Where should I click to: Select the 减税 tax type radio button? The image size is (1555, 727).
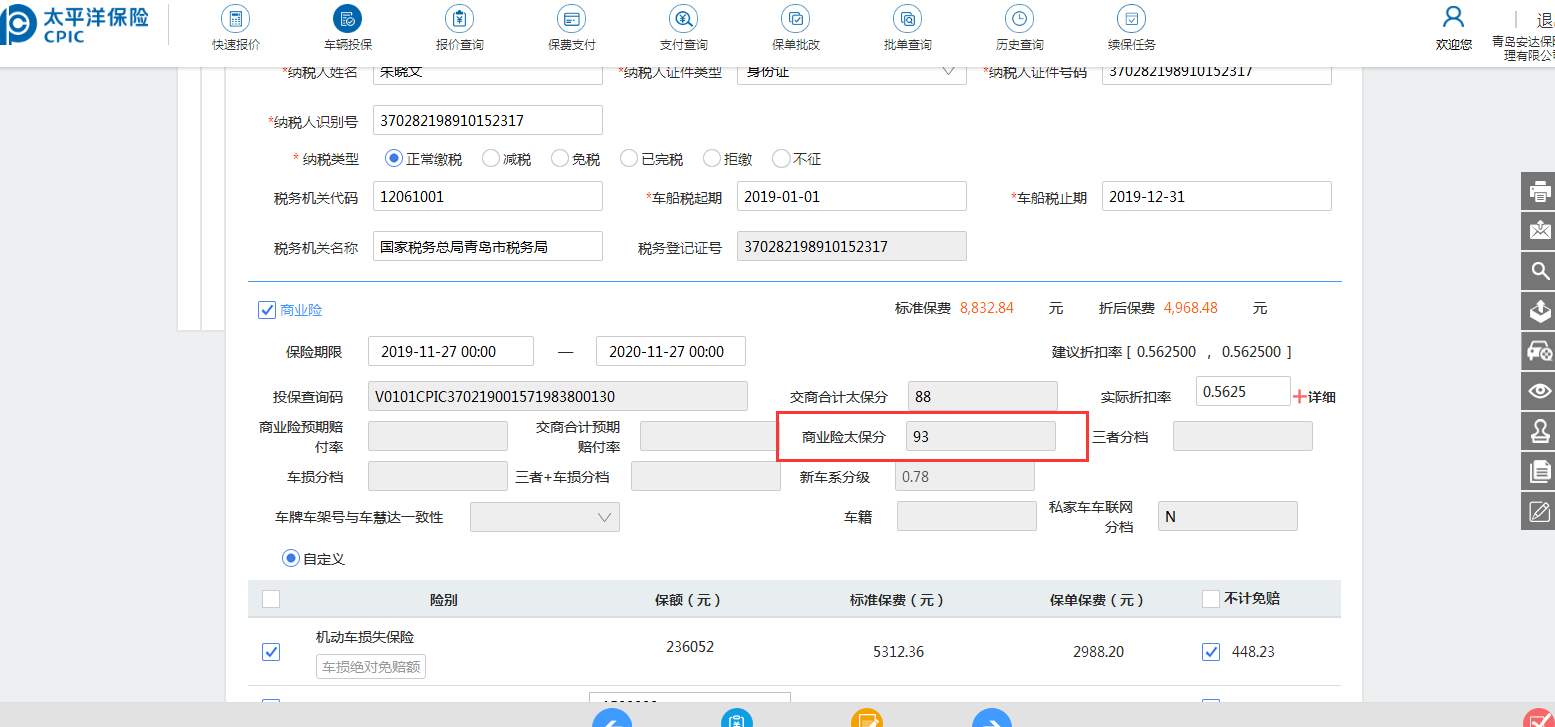click(491, 159)
